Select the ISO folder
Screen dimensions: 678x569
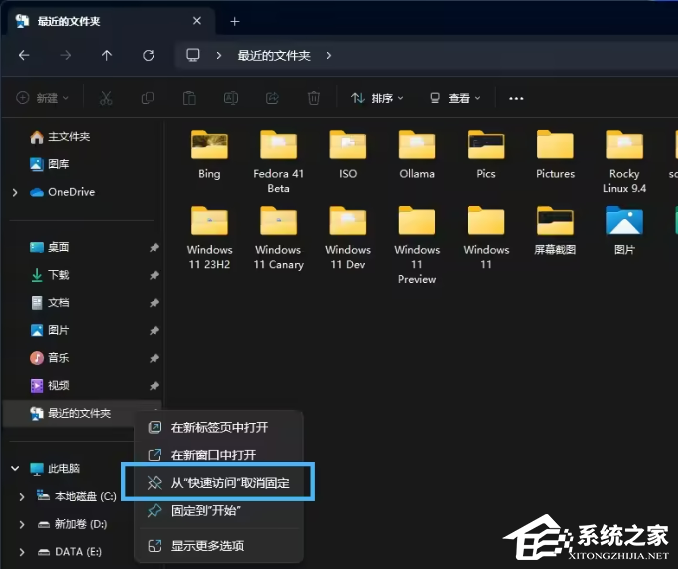pos(348,155)
